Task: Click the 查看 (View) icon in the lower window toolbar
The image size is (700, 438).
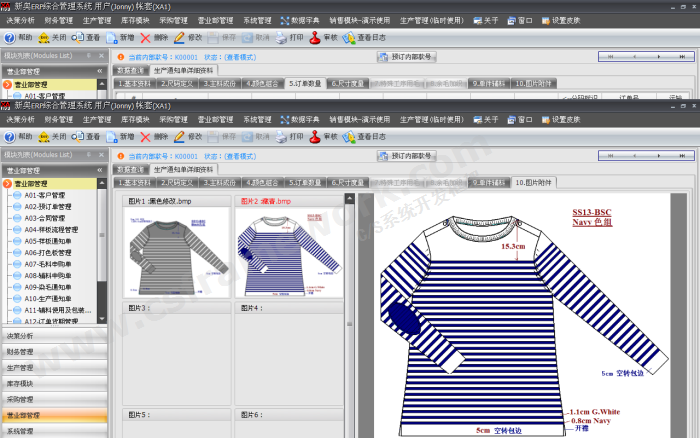Action: tap(85, 136)
